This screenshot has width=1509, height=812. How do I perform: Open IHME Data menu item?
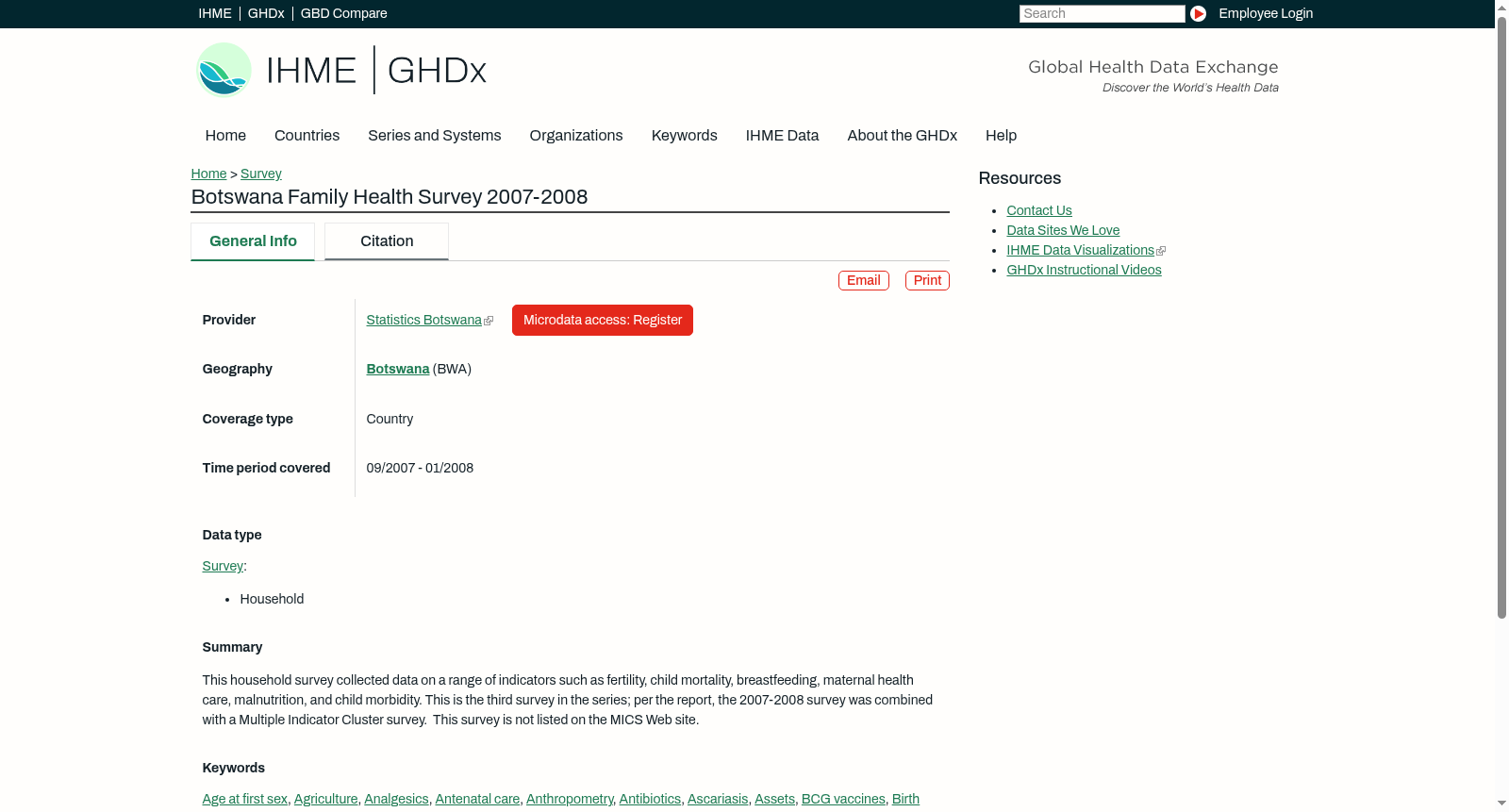[782, 135]
